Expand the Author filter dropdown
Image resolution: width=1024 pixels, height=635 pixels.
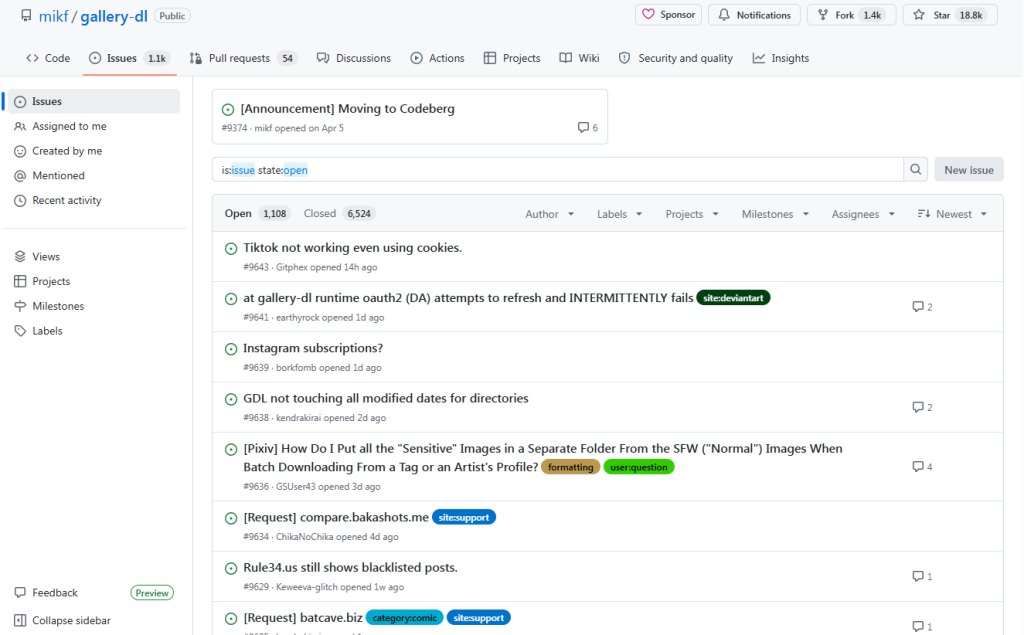click(x=549, y=214)
